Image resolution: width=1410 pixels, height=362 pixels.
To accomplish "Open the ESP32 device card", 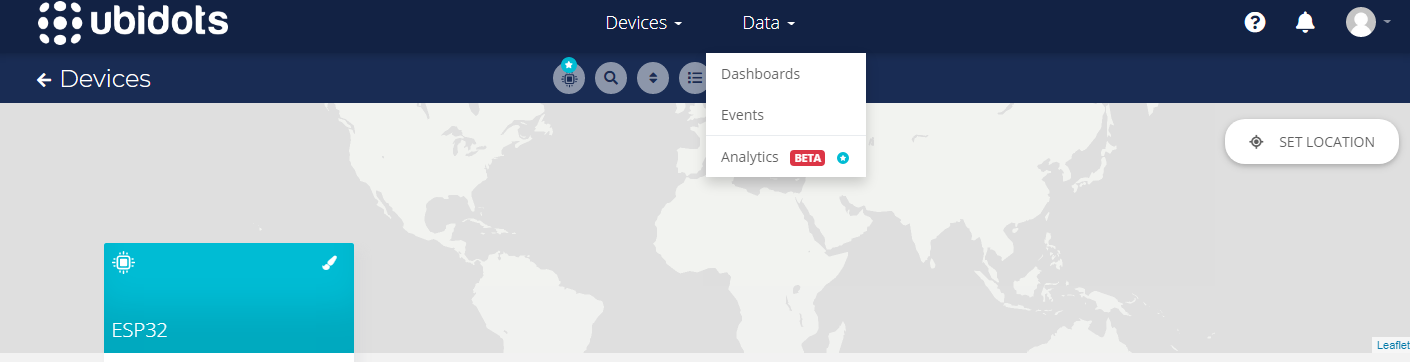I will (229, 298).
